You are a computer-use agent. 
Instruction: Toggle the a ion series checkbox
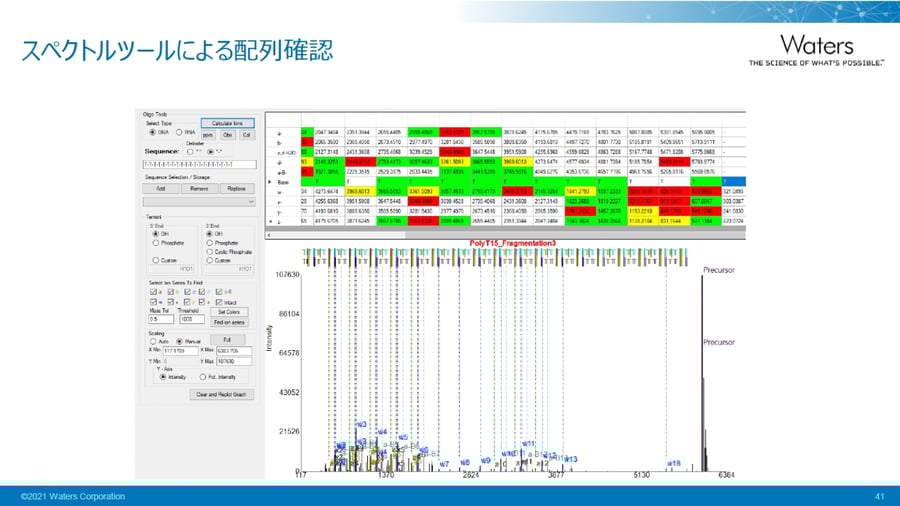pos(153,292)
